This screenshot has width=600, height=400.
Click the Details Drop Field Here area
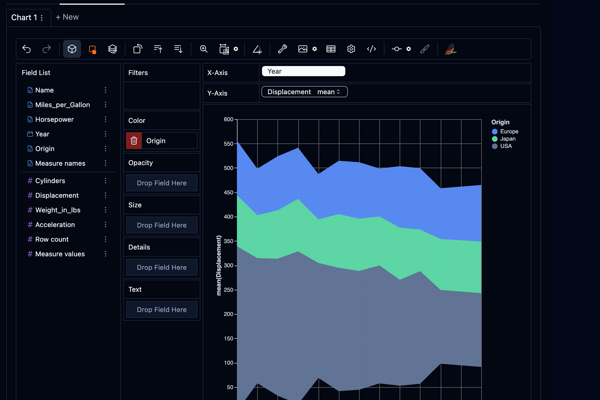[x=162, y=267]
